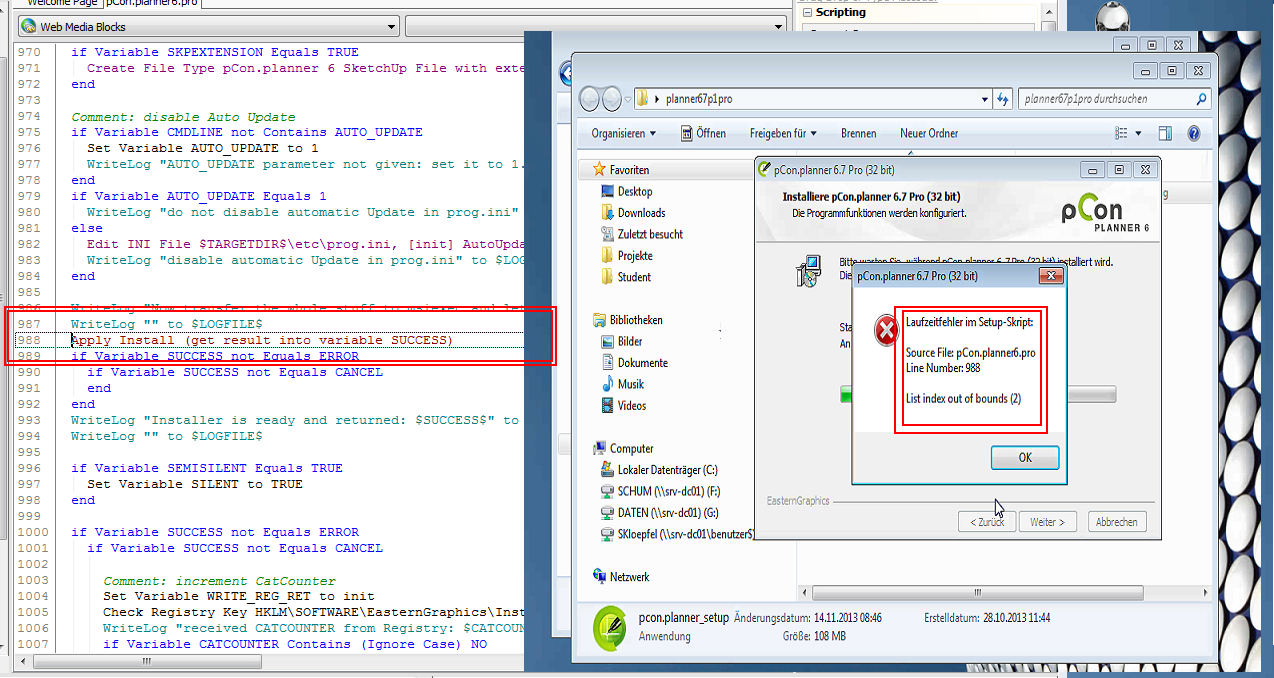Refresh the planner67p1pro folder view
The image size is (1274, 678).
tap(1004, 99)
